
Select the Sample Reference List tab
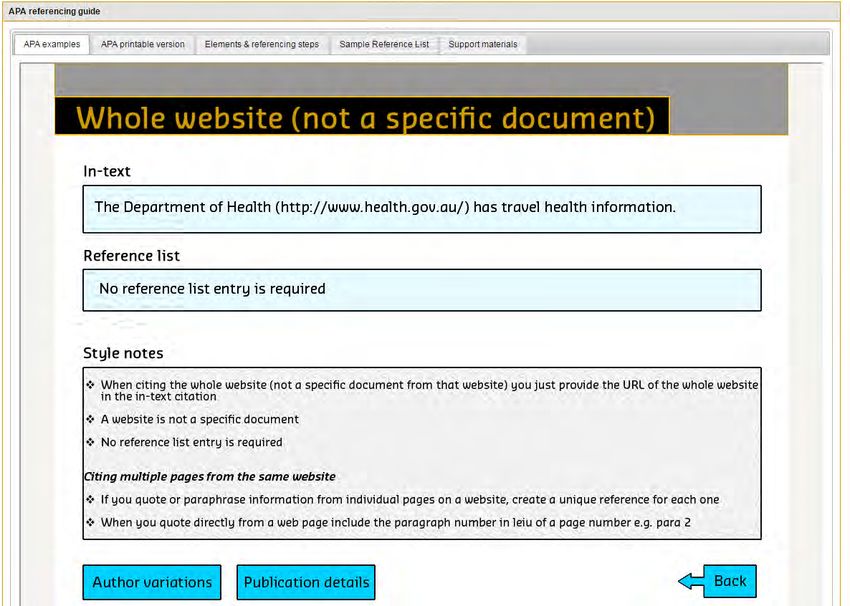[384, 44]
